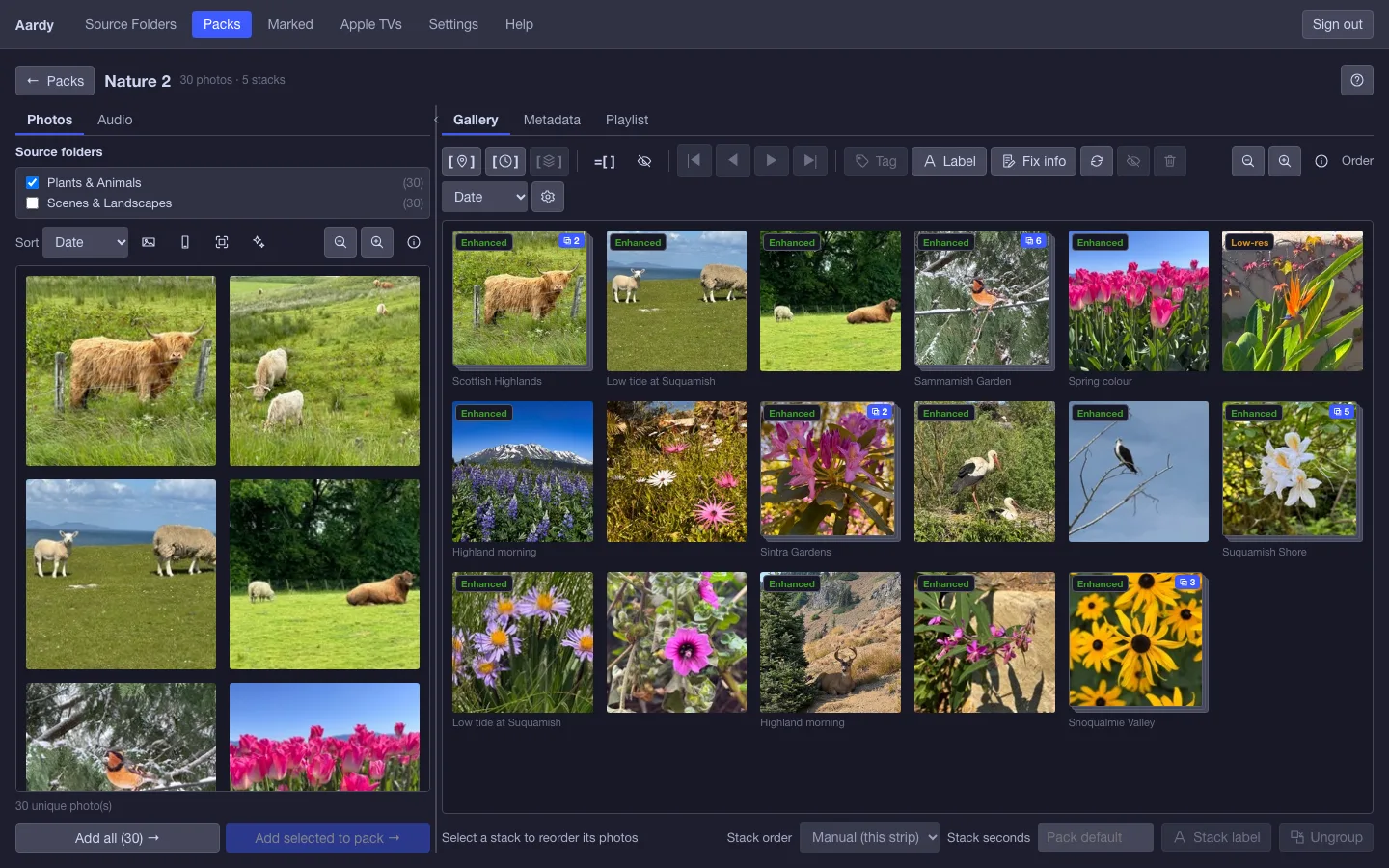Uncheck the Plants & Animals source folder
This screenshot has width=1389, height=868.
[32, 182]
